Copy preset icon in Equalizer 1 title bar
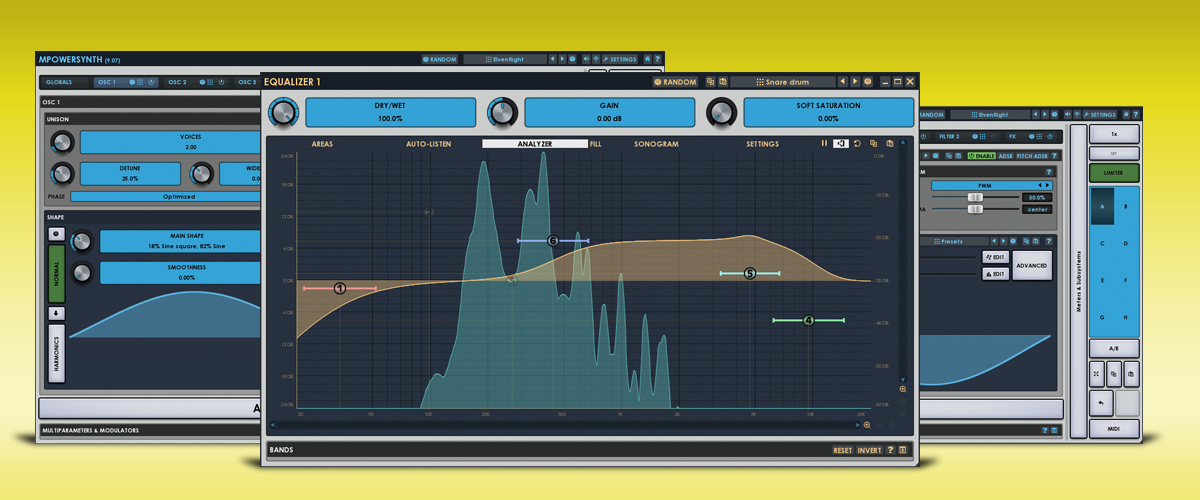Image resolution: width=1200 pixels, height=500 pixels. 709,81
